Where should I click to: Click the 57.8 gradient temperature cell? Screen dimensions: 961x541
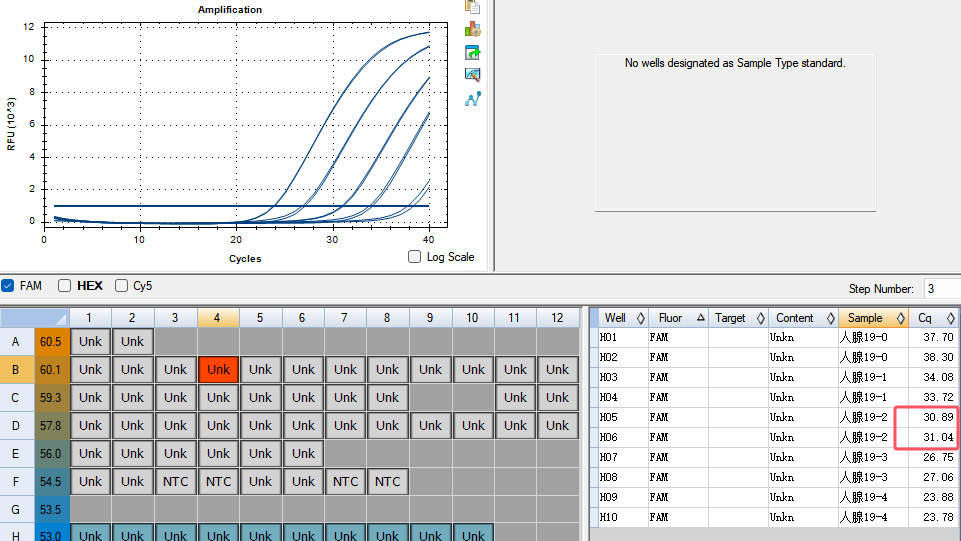pyautogui.click(x=51, y=426)
